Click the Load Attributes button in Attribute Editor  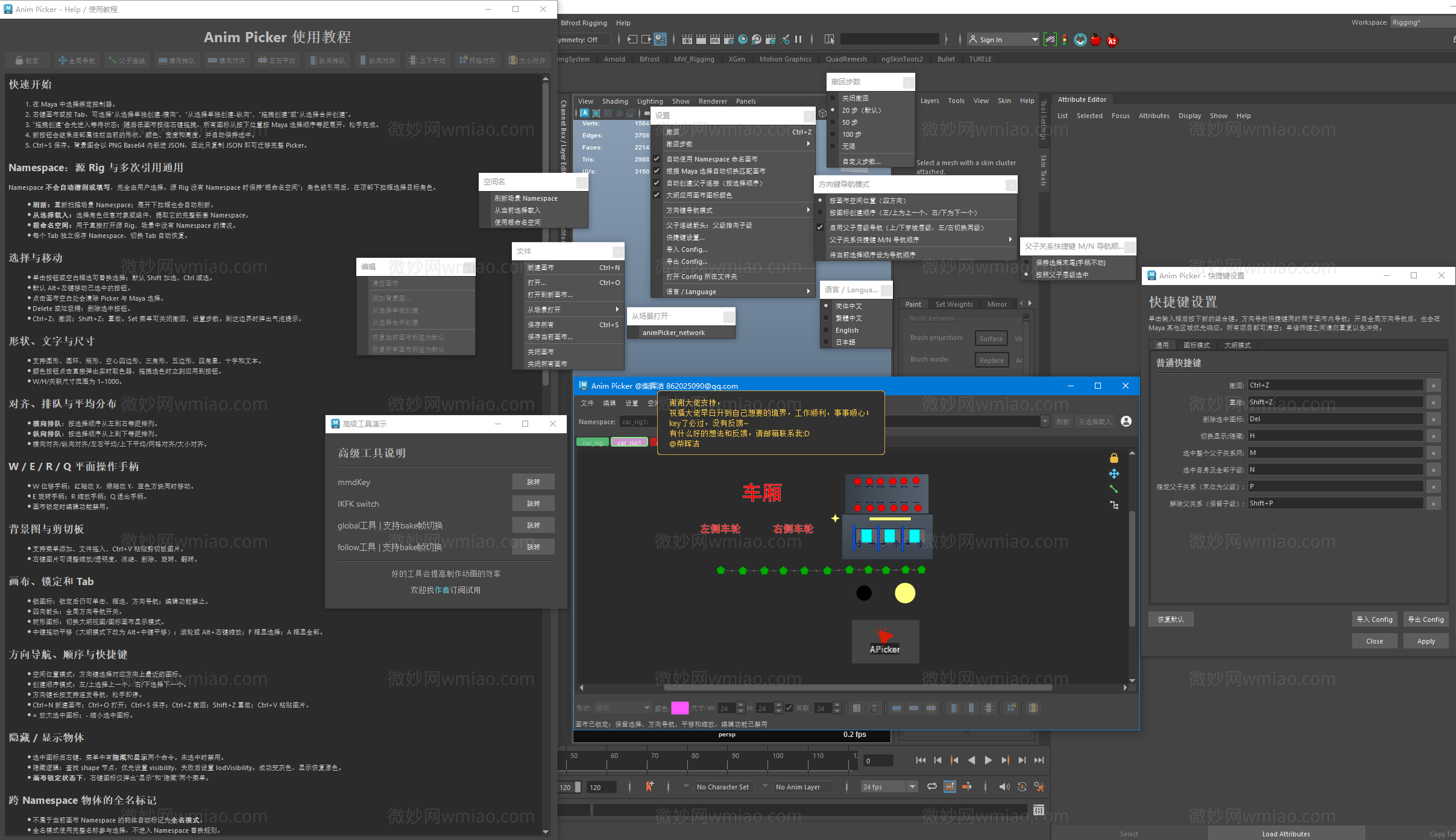[1286, 834]
